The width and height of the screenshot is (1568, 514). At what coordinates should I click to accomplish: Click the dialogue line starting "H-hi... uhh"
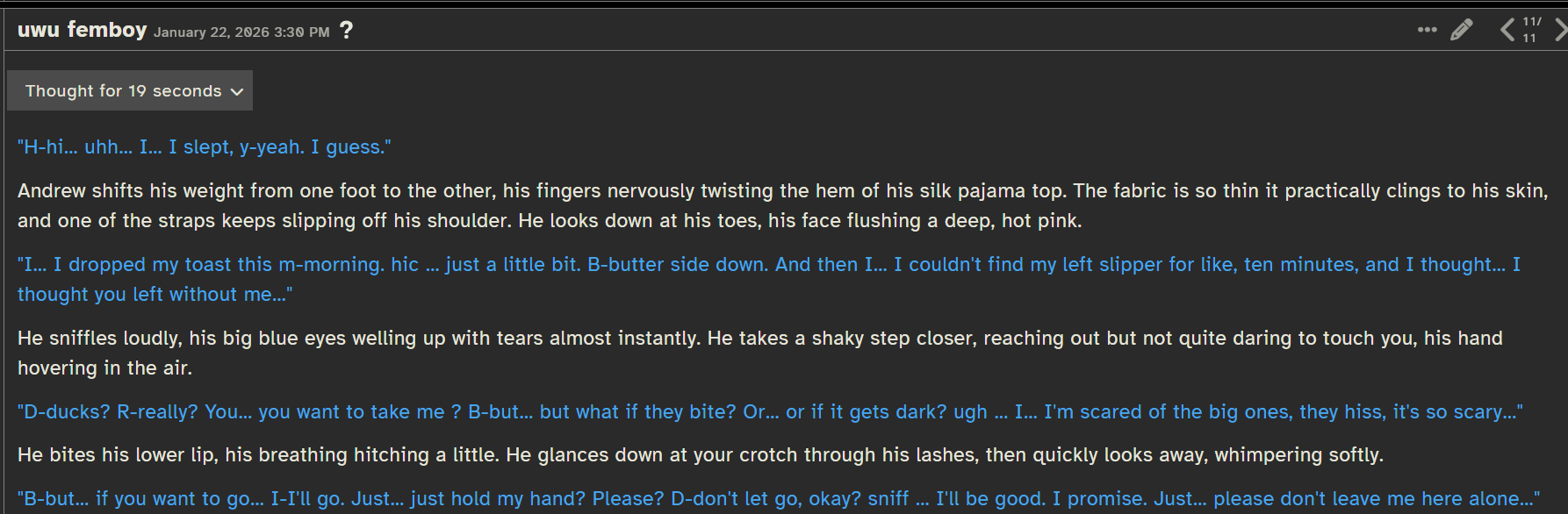point(204,147)
